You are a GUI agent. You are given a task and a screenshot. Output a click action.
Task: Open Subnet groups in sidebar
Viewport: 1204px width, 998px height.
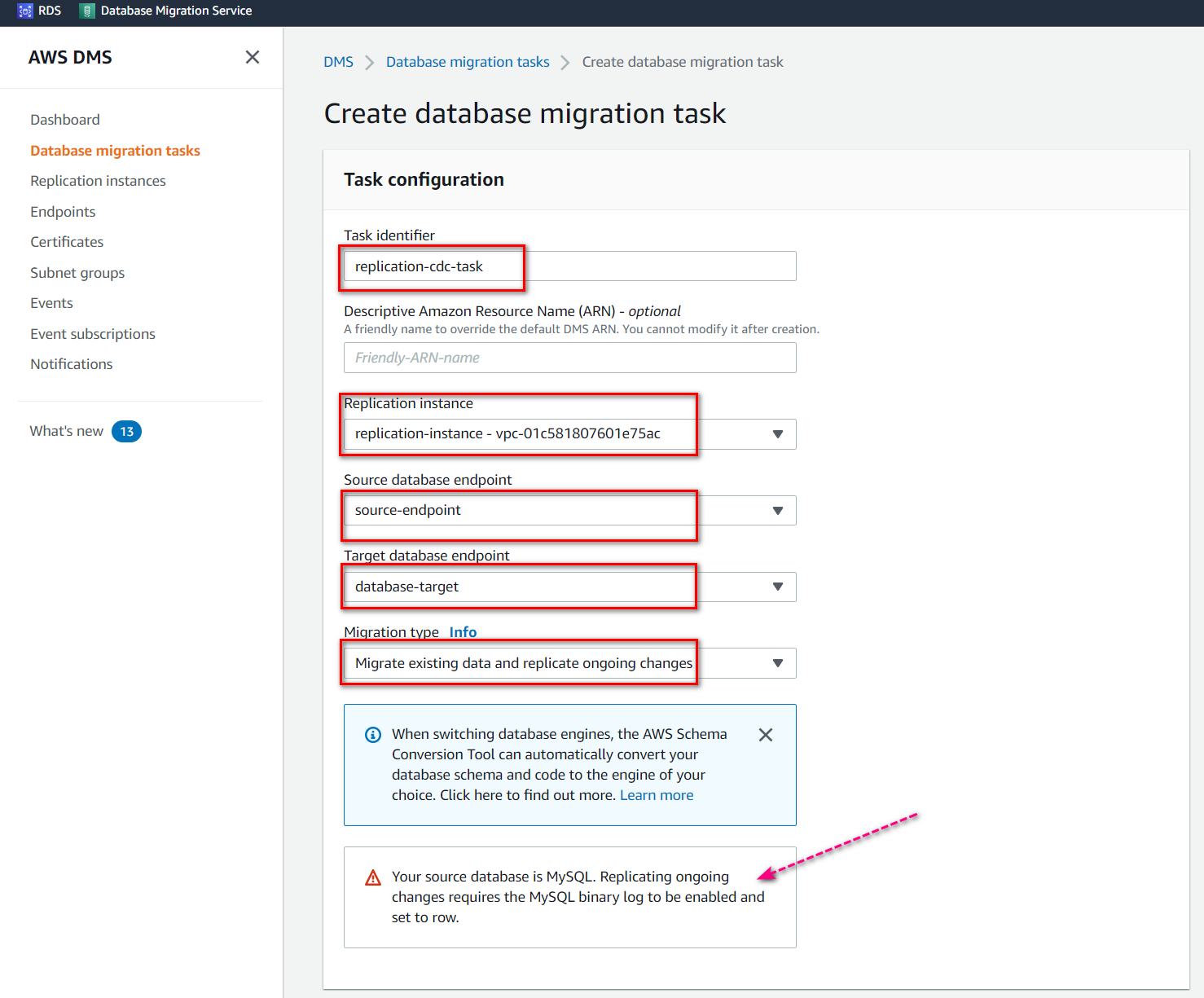pos(77,273)
